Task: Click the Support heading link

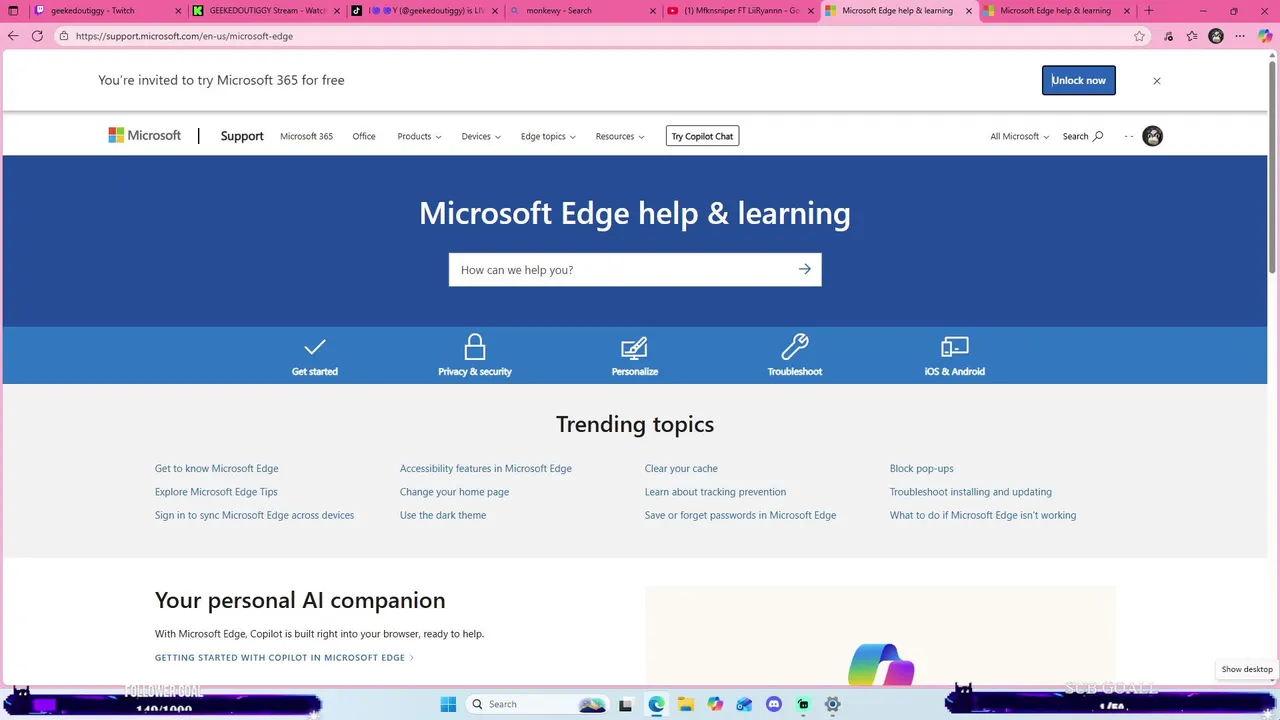Action: 242,136
